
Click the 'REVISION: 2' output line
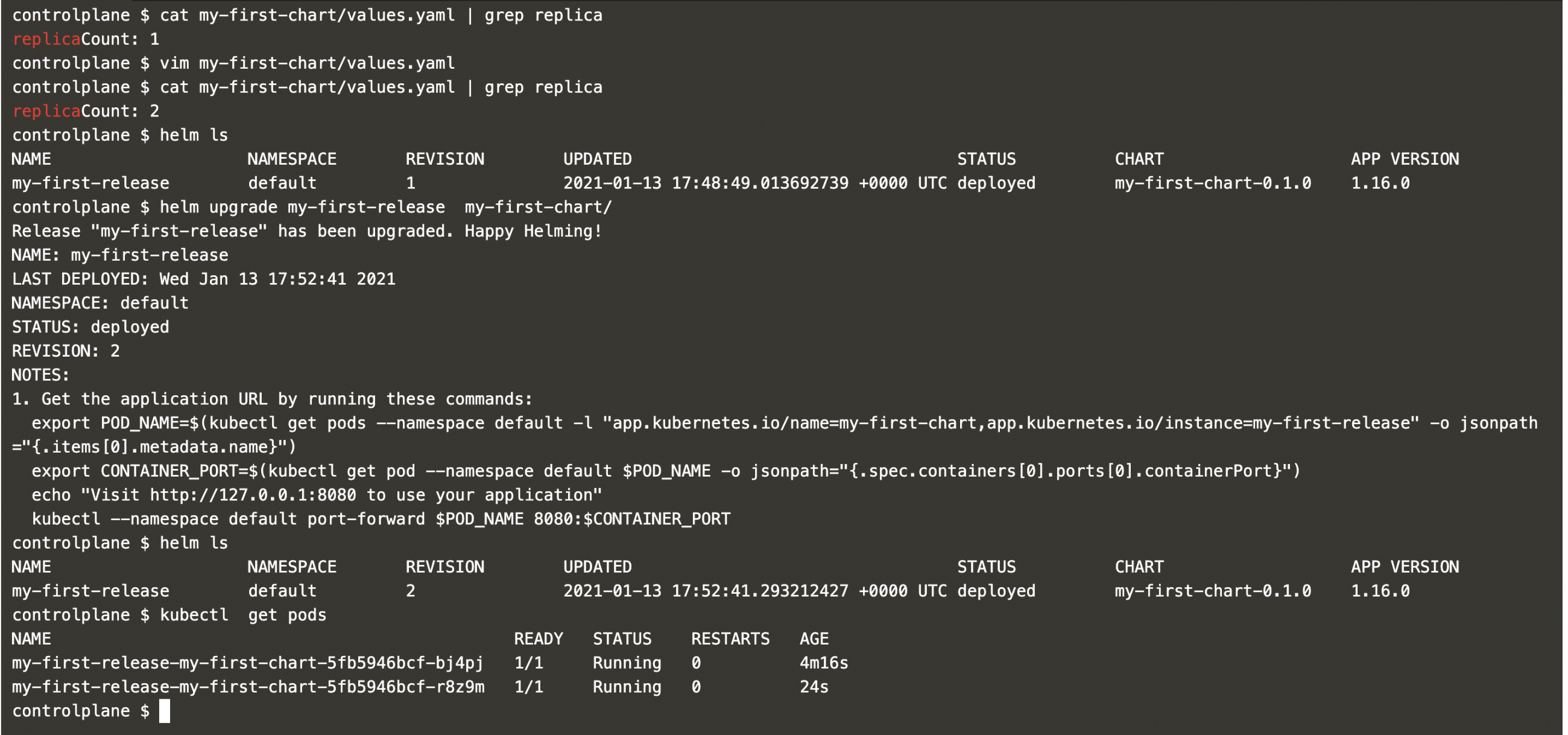66,351
